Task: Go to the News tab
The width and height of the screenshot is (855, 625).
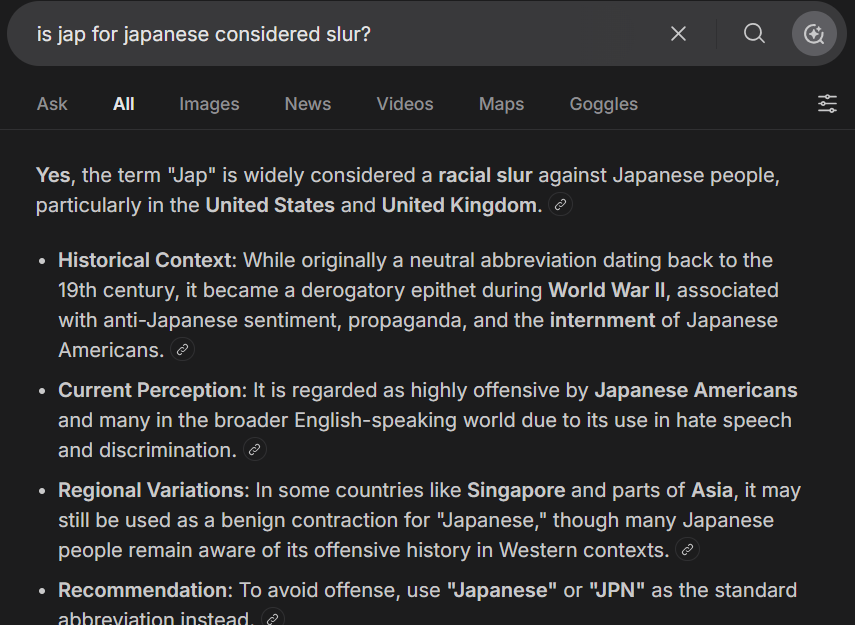Action: coord(308,104)
